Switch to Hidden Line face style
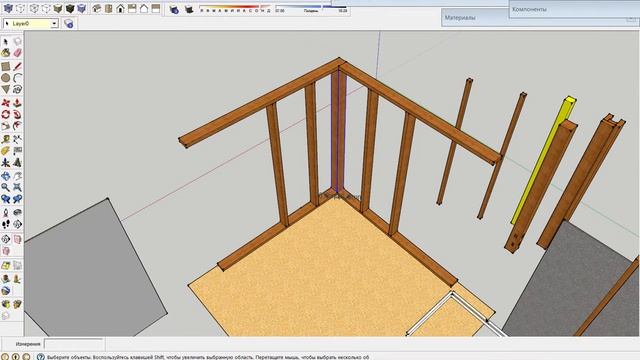 click(x=46, y=8)
